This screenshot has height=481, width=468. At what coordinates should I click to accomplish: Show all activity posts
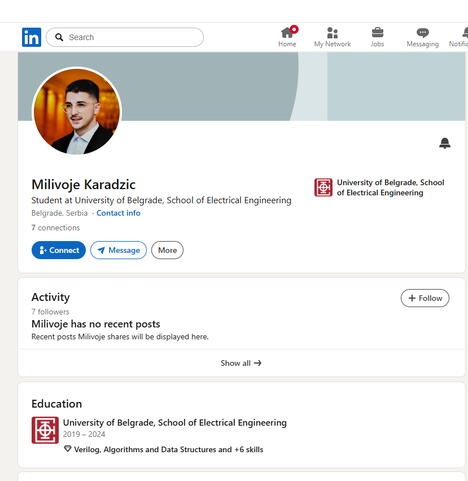(241, 363)
